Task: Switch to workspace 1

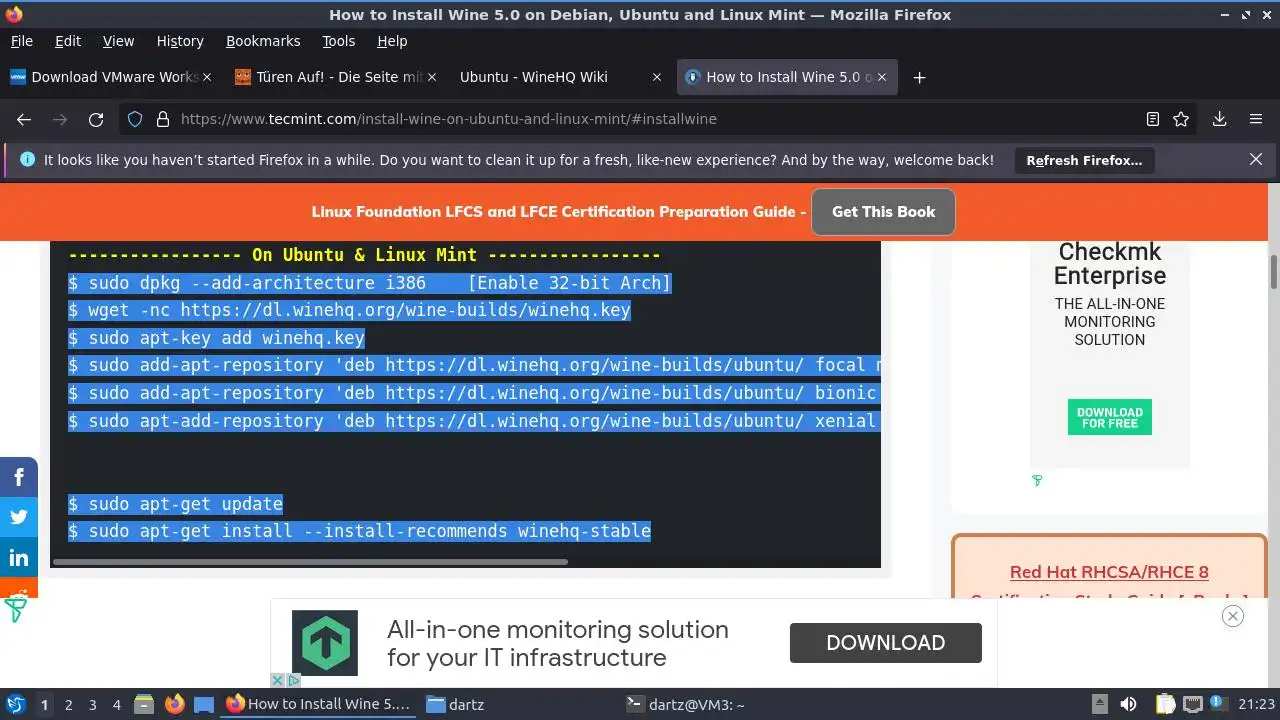Action: pyautogui.click(x=44, y=704)
